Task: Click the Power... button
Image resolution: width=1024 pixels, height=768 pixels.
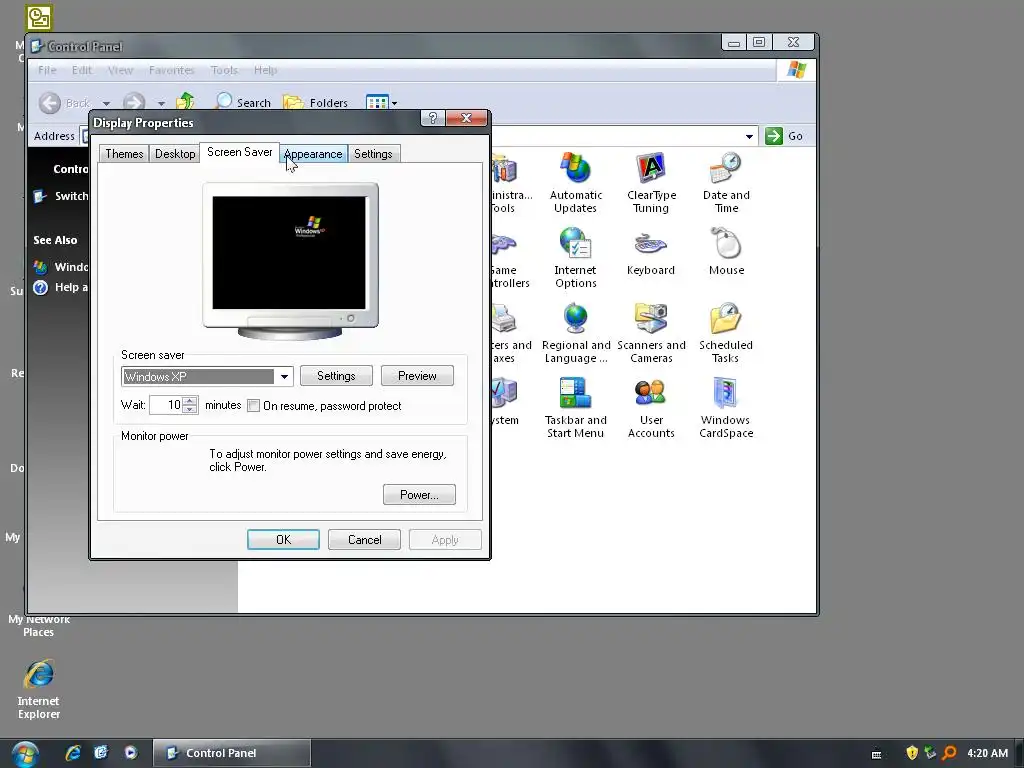Action: [419, 495]
